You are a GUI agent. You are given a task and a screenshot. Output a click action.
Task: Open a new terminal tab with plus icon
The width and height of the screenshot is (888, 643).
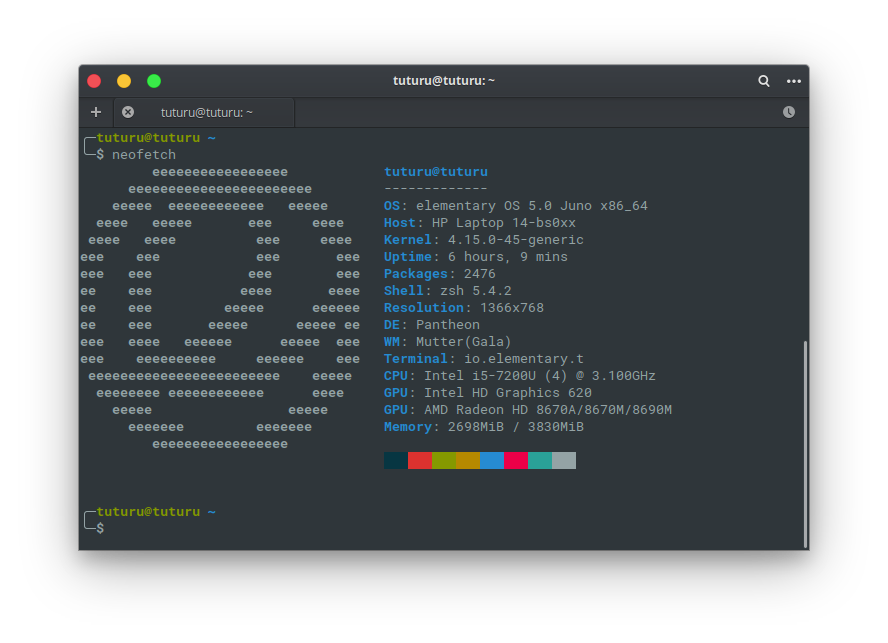[x=96, y=112]
